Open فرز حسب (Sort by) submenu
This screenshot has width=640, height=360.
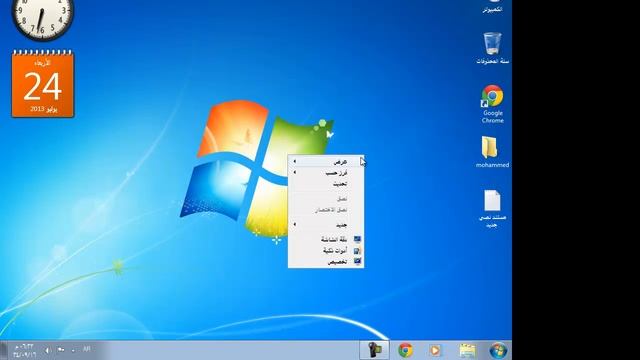coord(326,173)
